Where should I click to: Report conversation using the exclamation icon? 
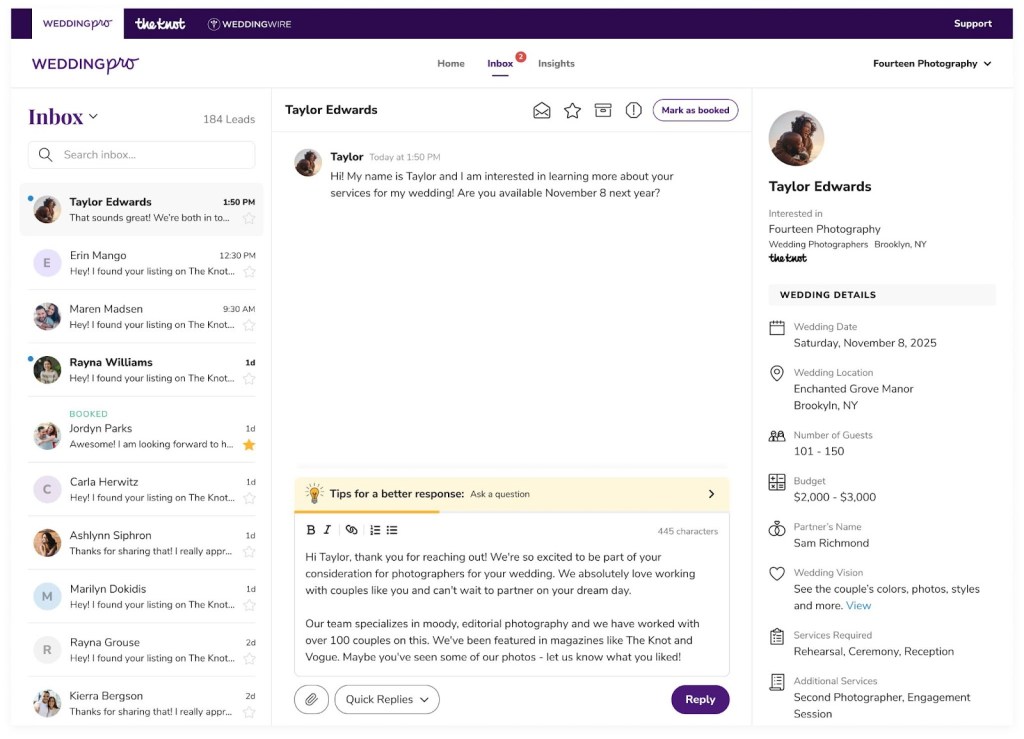[633, 110]
